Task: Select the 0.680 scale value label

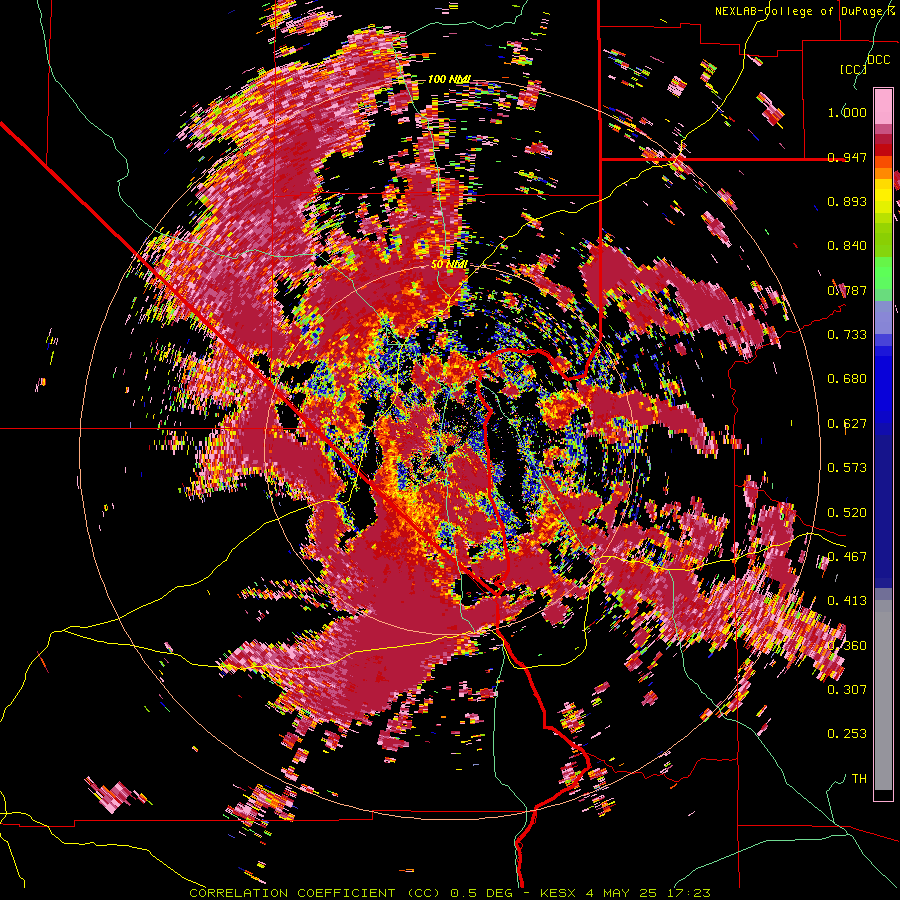Action: (847, 379)
